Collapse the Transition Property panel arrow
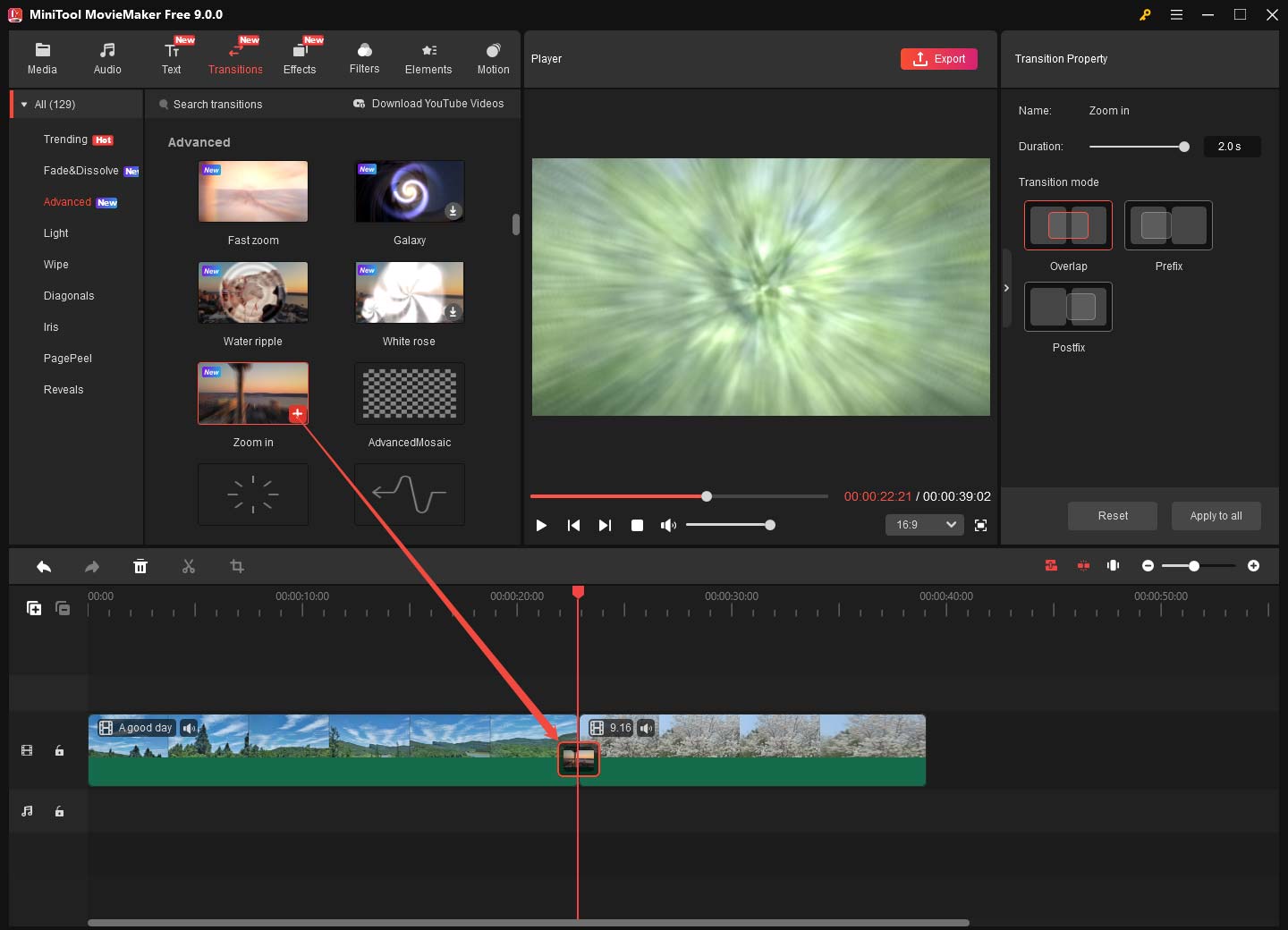 click(x=1006, y=288)
